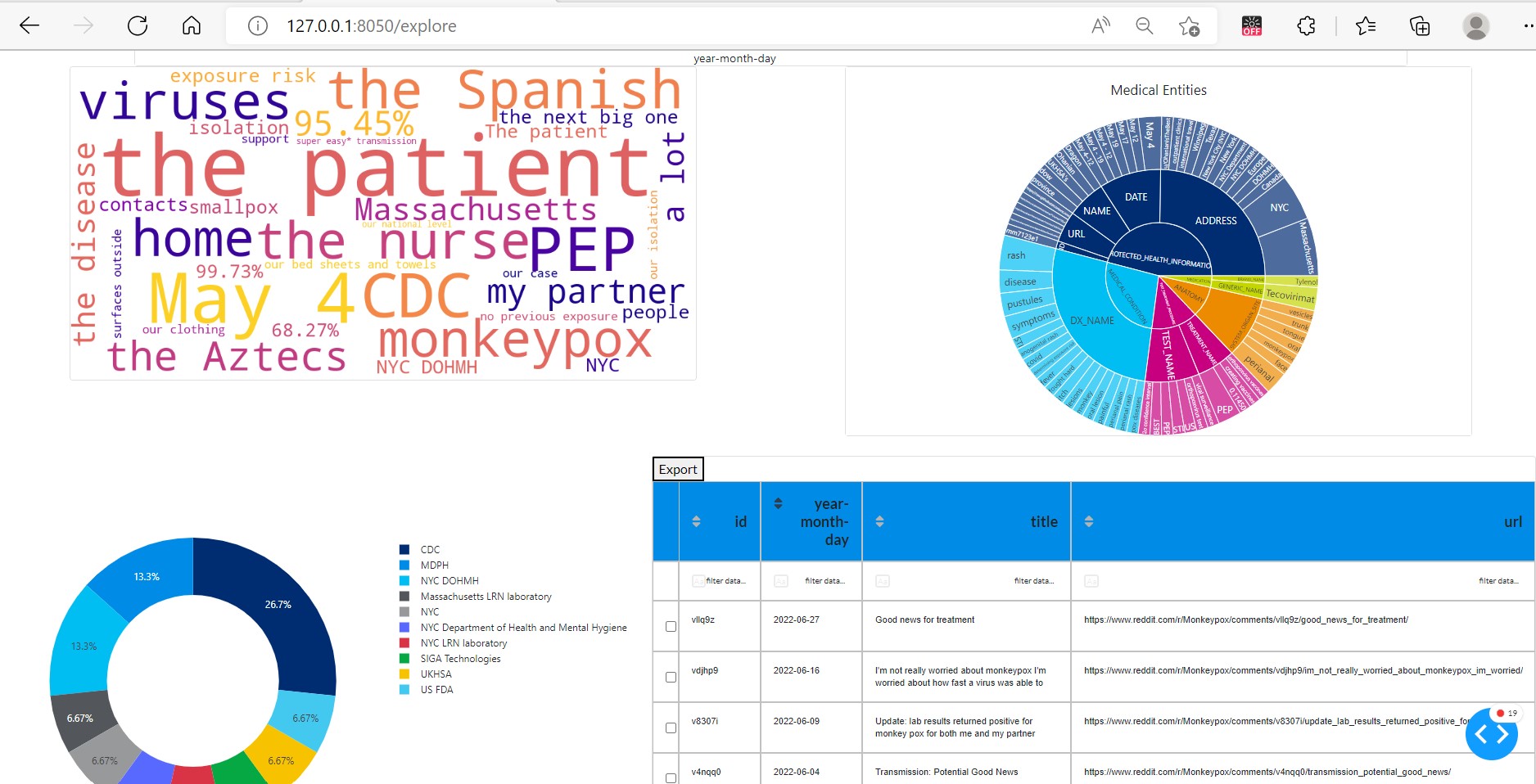Open the Collections panel
Viewport: 1536px width, 784px height.
(x=1420, y=26)
